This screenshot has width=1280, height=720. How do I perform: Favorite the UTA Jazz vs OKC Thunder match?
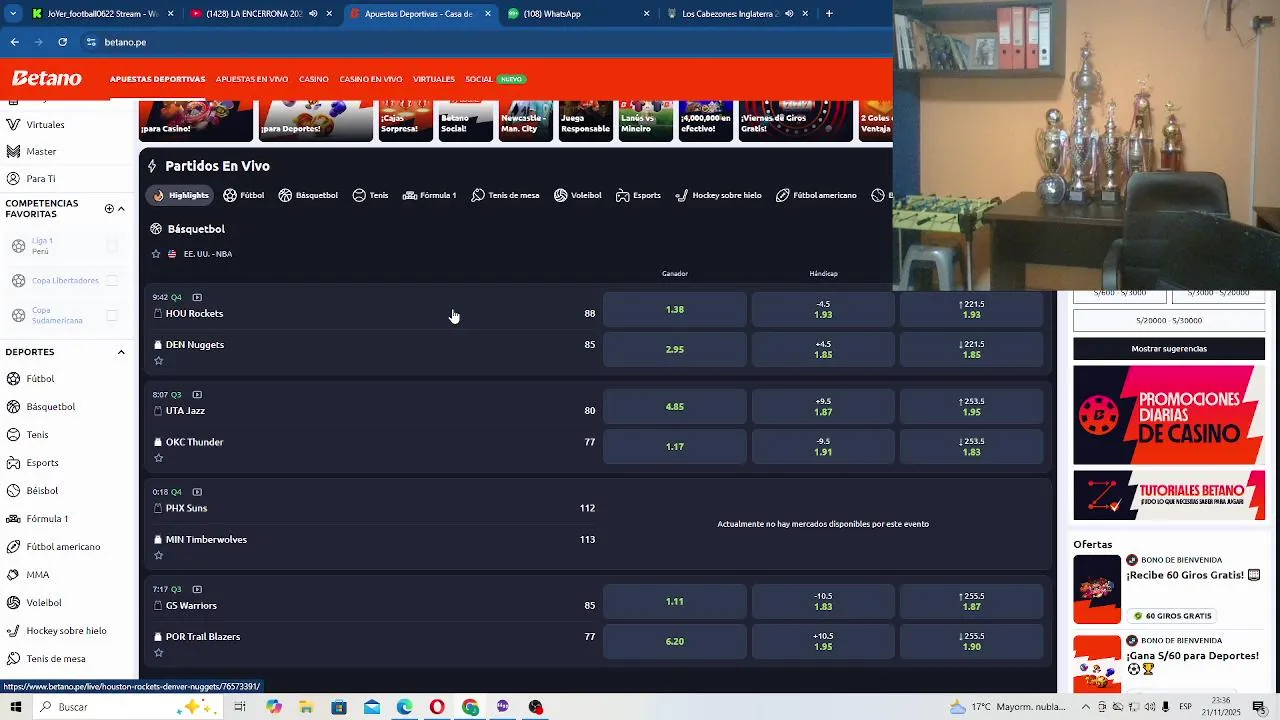(158, 458)
